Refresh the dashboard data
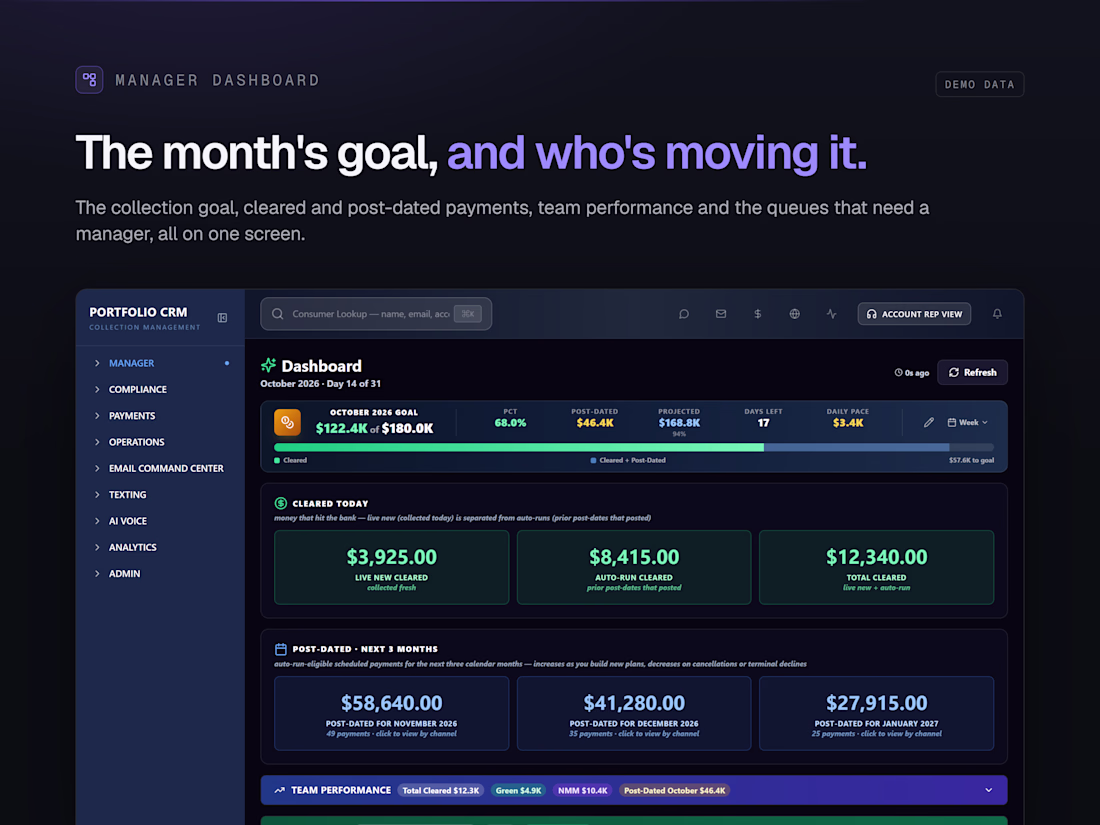Screen dimensions: 1100x825 point(972,373)
